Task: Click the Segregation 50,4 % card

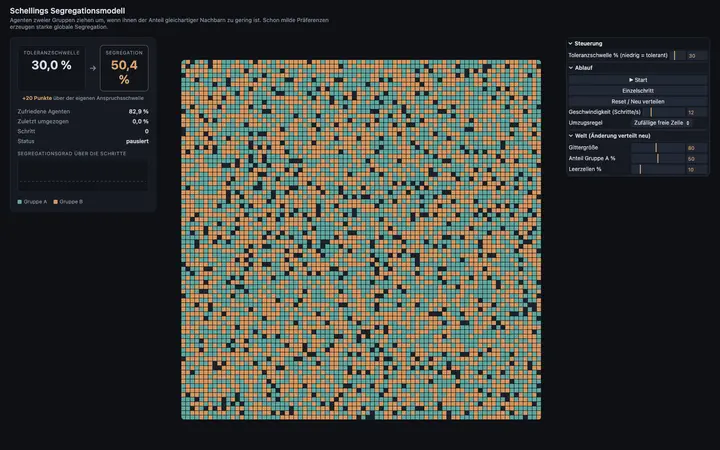Action: (x=124, y=68)
